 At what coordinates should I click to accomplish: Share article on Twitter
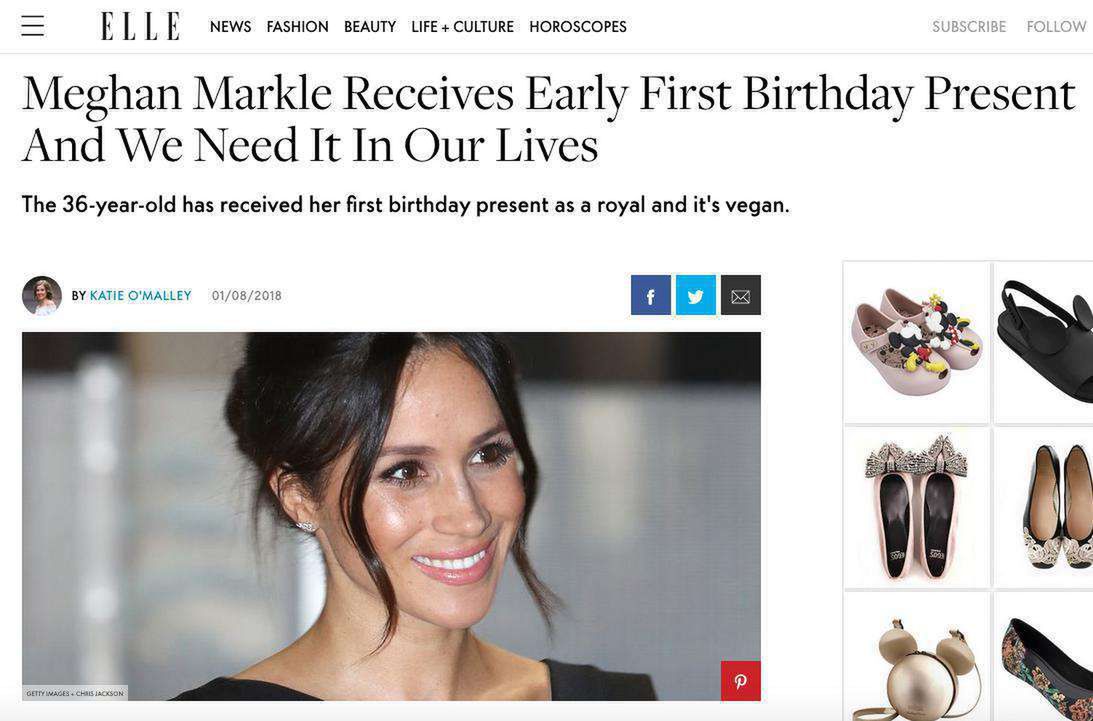click(x=695, y=295)
